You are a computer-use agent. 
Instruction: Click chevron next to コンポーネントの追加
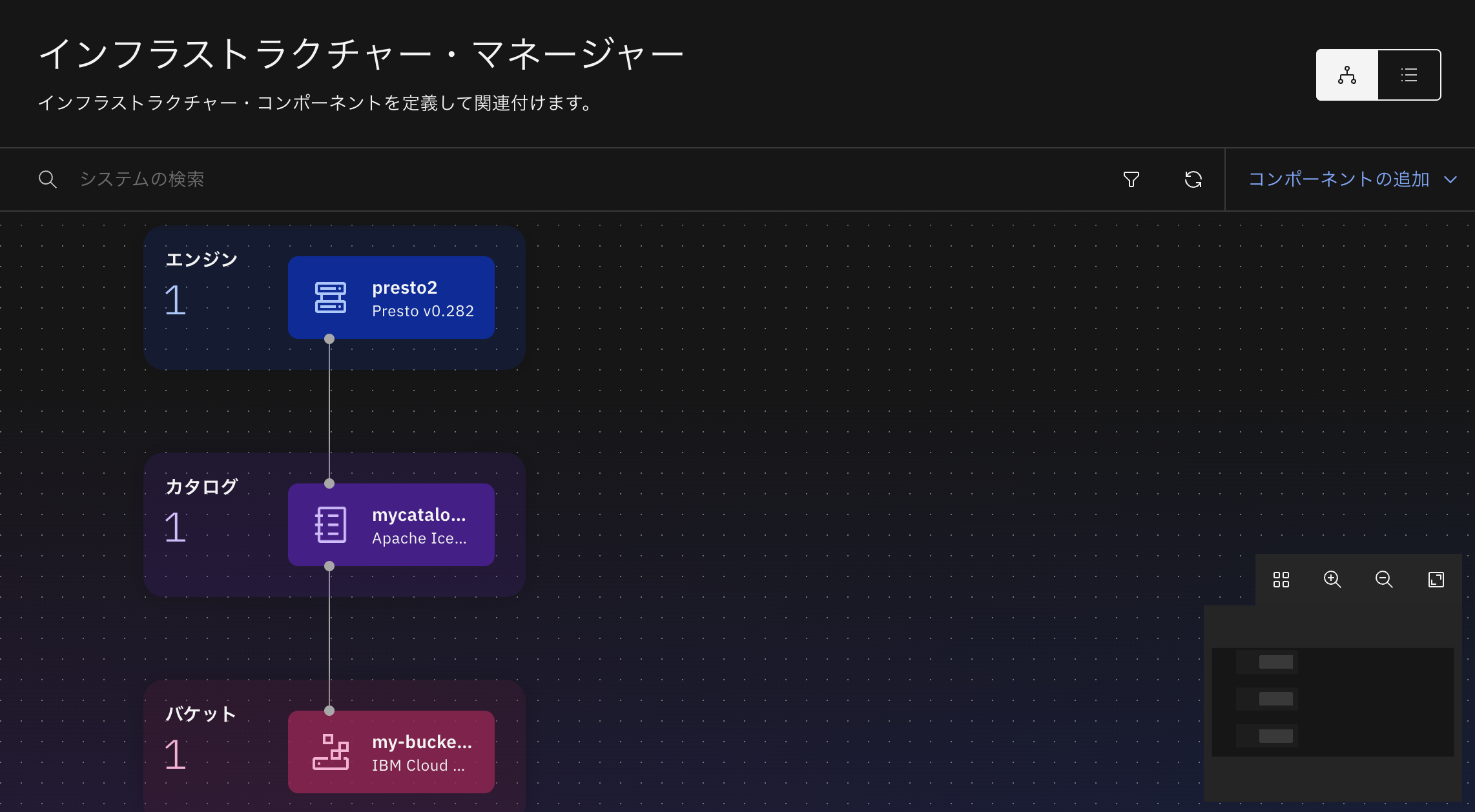(1450, 179)
